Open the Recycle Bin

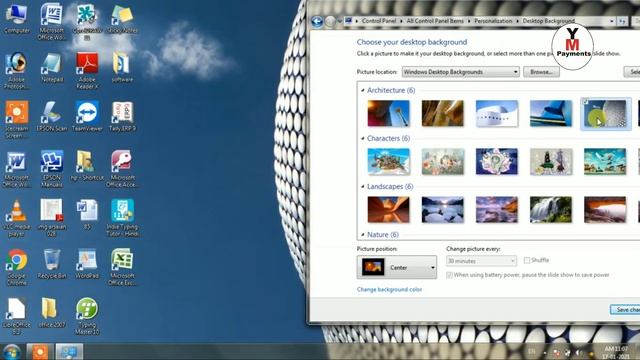[x=52, y=264]
